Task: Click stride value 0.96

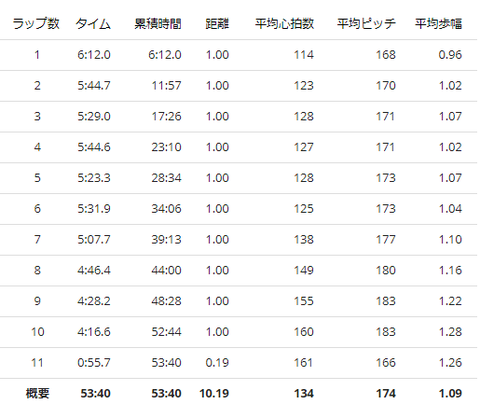Action: pyautogui.click(x=450, y=55)
